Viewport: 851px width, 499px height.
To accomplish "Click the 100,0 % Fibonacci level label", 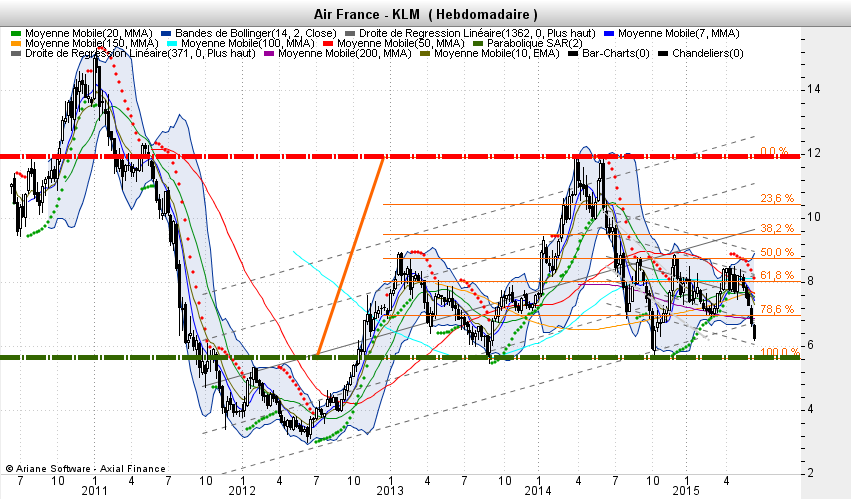I will [x=779, y=352].
